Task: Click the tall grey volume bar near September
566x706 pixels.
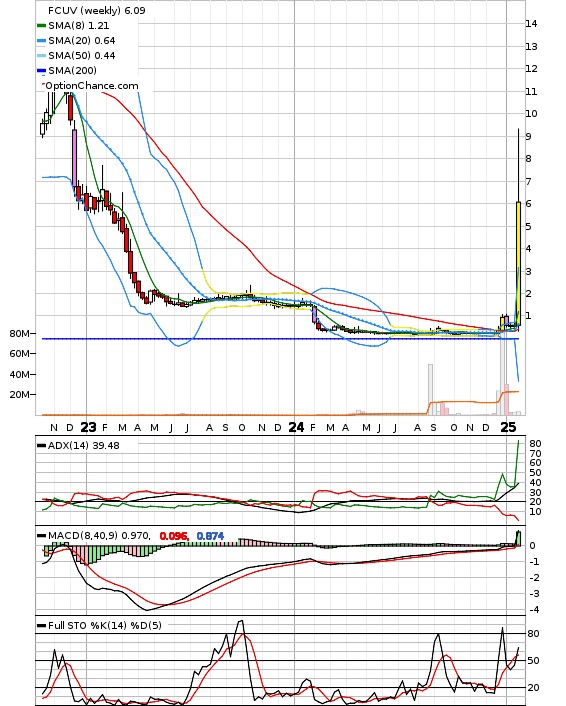Action: [430, 389]
